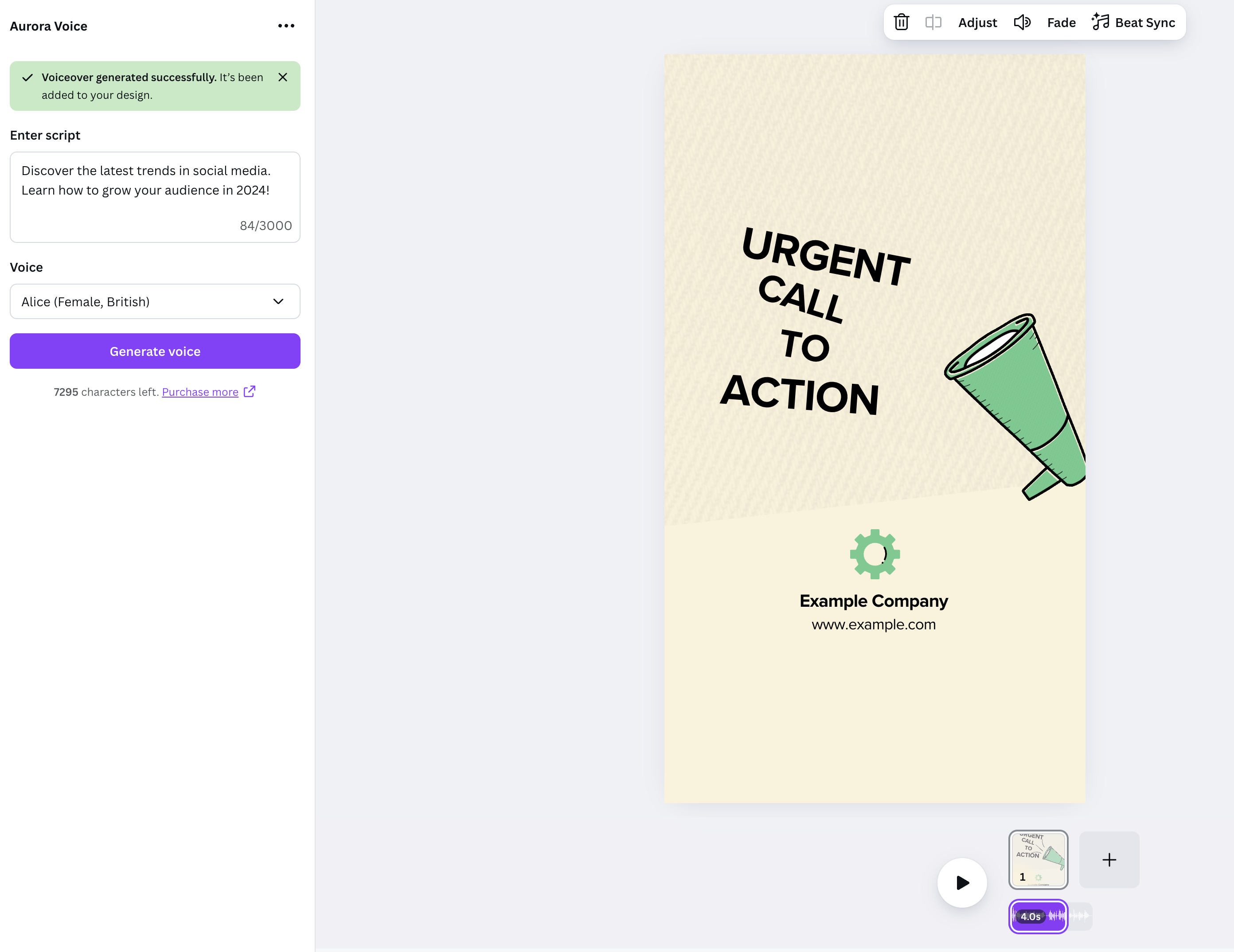The width and height of the screenshot is (1234, 952).
Task: Select the 4.0s audio track clip
Action: click(x=1038, y=916)
